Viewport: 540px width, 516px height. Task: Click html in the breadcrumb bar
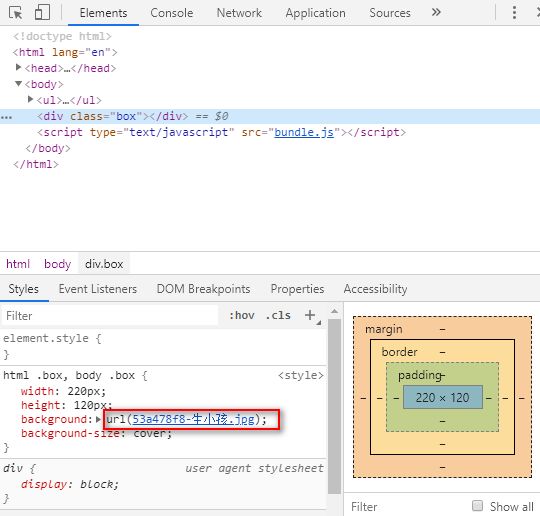(x=18, y=264)
